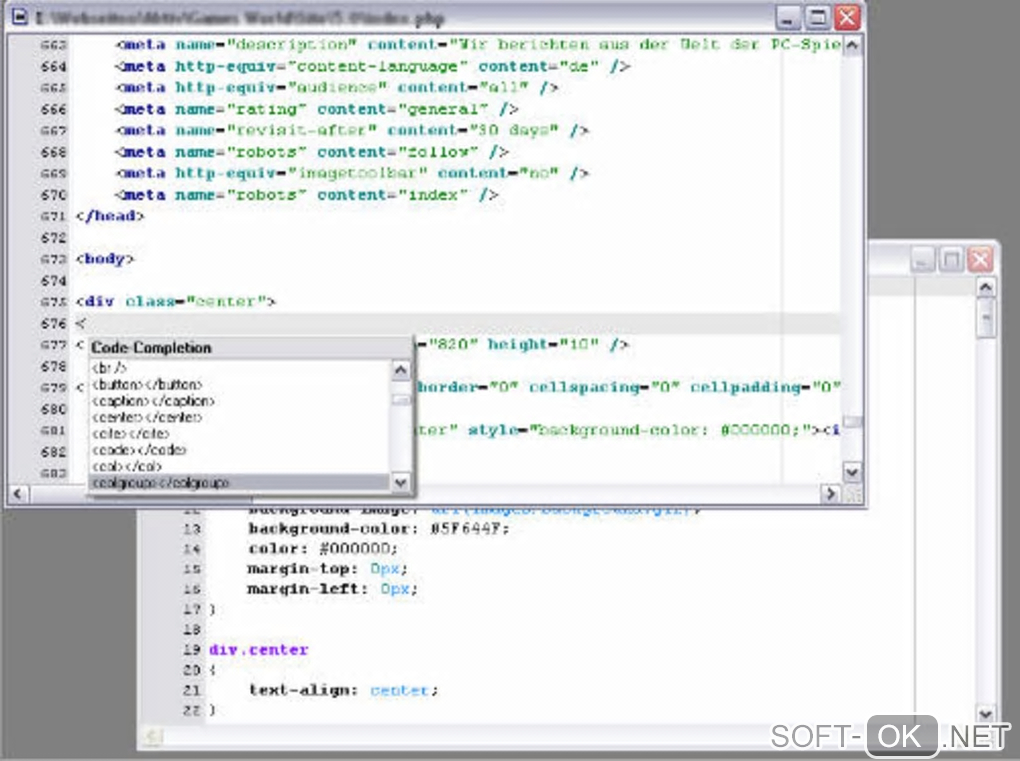Click the background CSS window's horizontal scroll-left arrow
Viewport: 1020px width, 761px height.
pos(154,737)
